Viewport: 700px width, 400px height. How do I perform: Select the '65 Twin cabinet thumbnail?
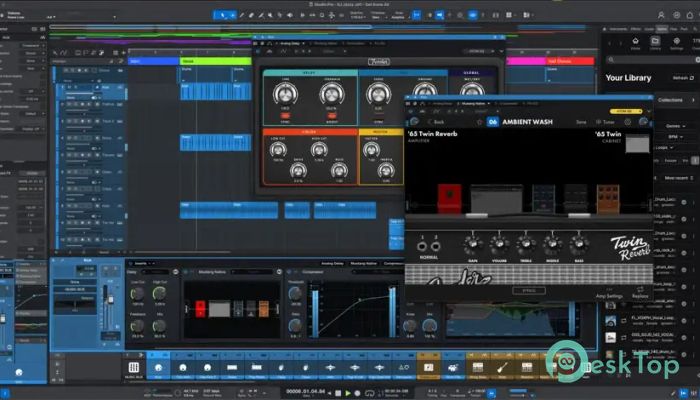(637, 143)
